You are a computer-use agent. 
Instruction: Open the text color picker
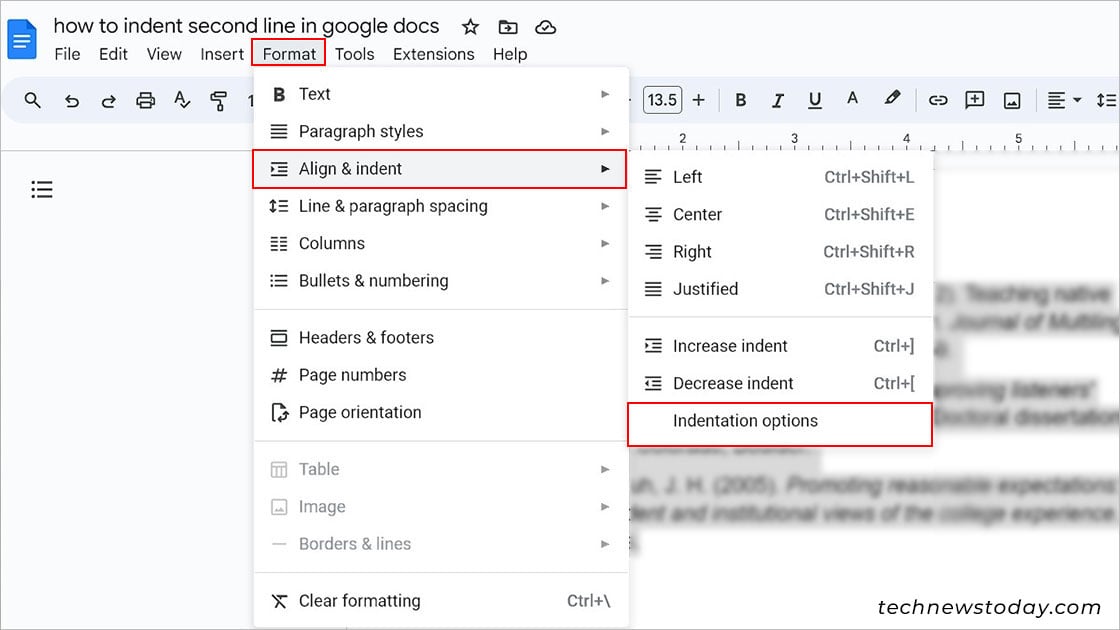tap(852, 99)
